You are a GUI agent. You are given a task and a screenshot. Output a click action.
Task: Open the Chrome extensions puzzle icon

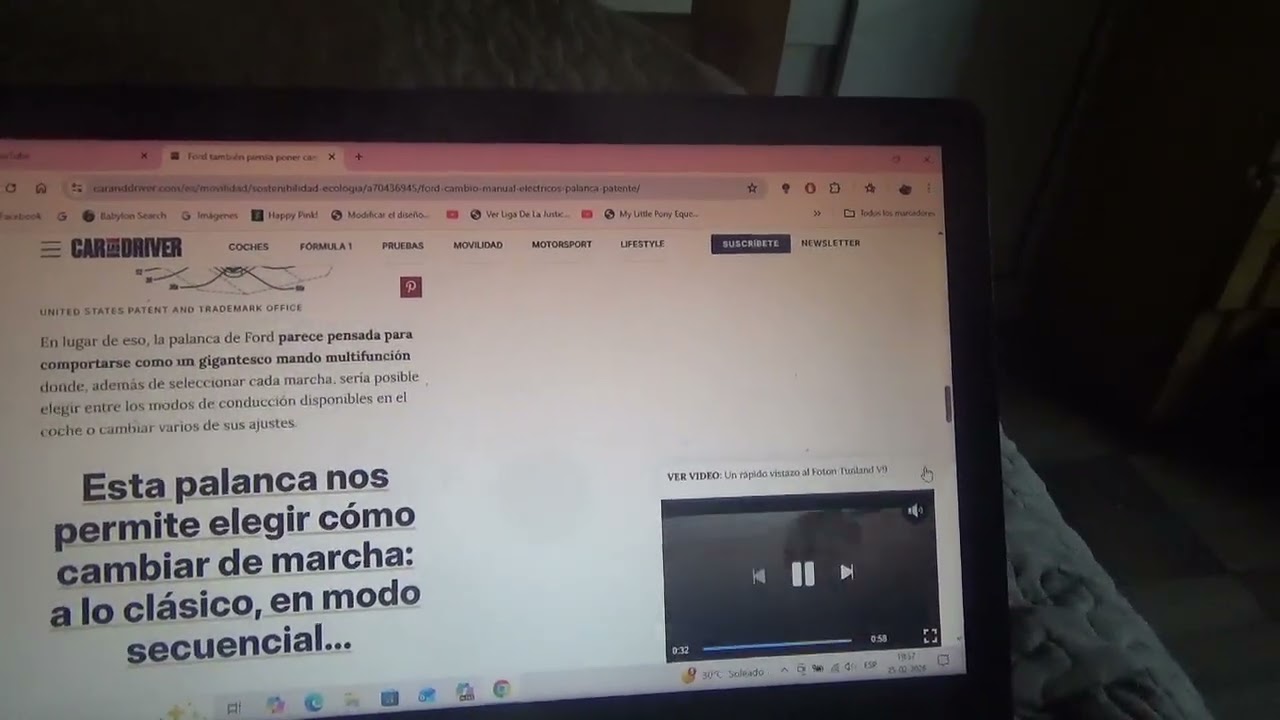tap(835, 188)
